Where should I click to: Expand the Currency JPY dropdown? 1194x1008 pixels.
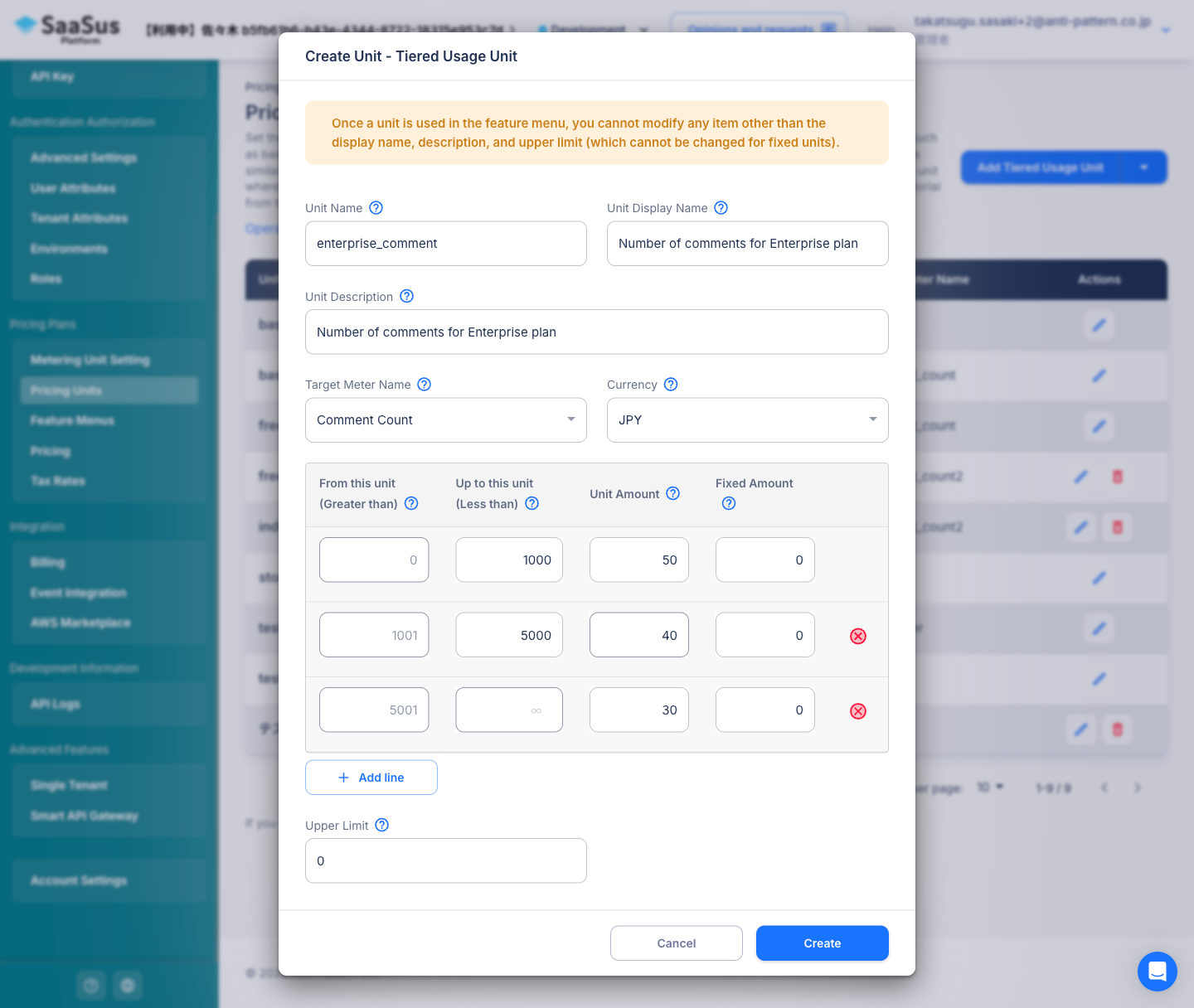coord(748,420)
